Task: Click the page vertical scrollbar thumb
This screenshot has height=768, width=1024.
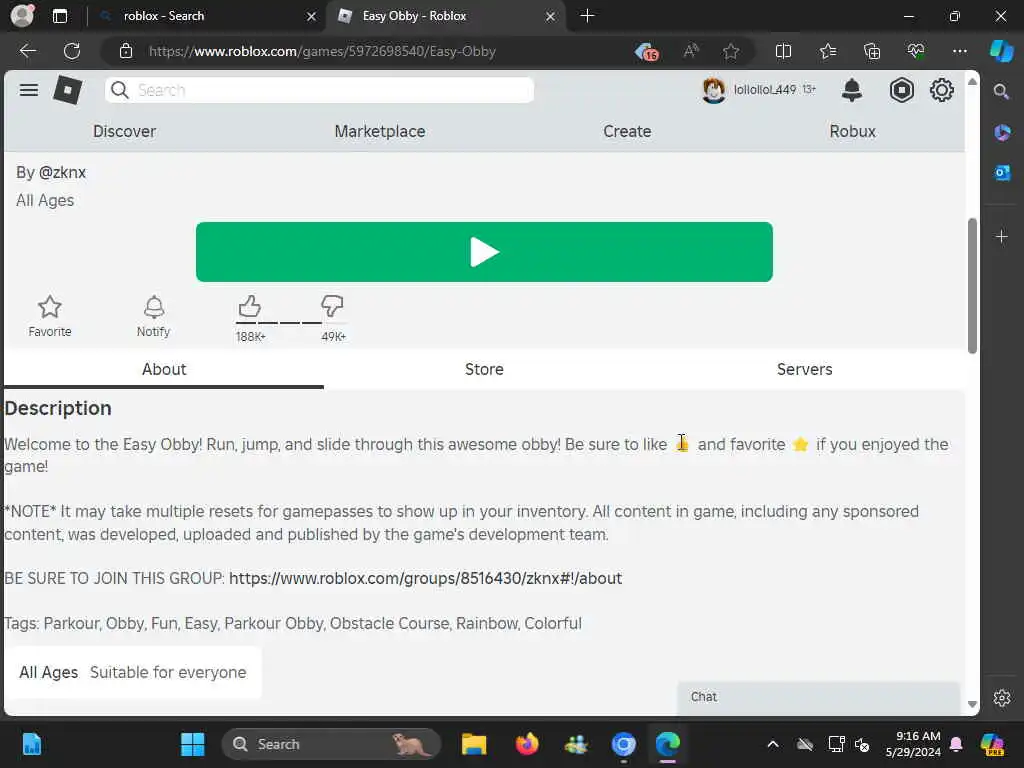Action: 972,285
